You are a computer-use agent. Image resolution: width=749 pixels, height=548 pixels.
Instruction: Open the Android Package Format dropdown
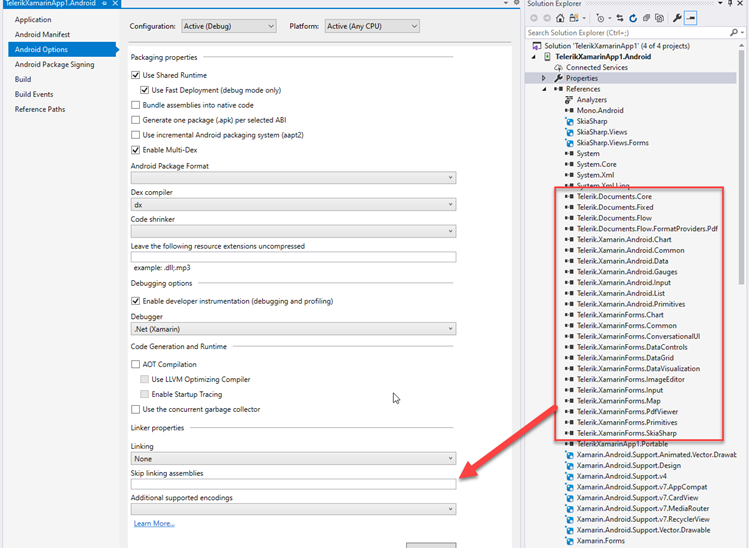click(x=293, y=177)
